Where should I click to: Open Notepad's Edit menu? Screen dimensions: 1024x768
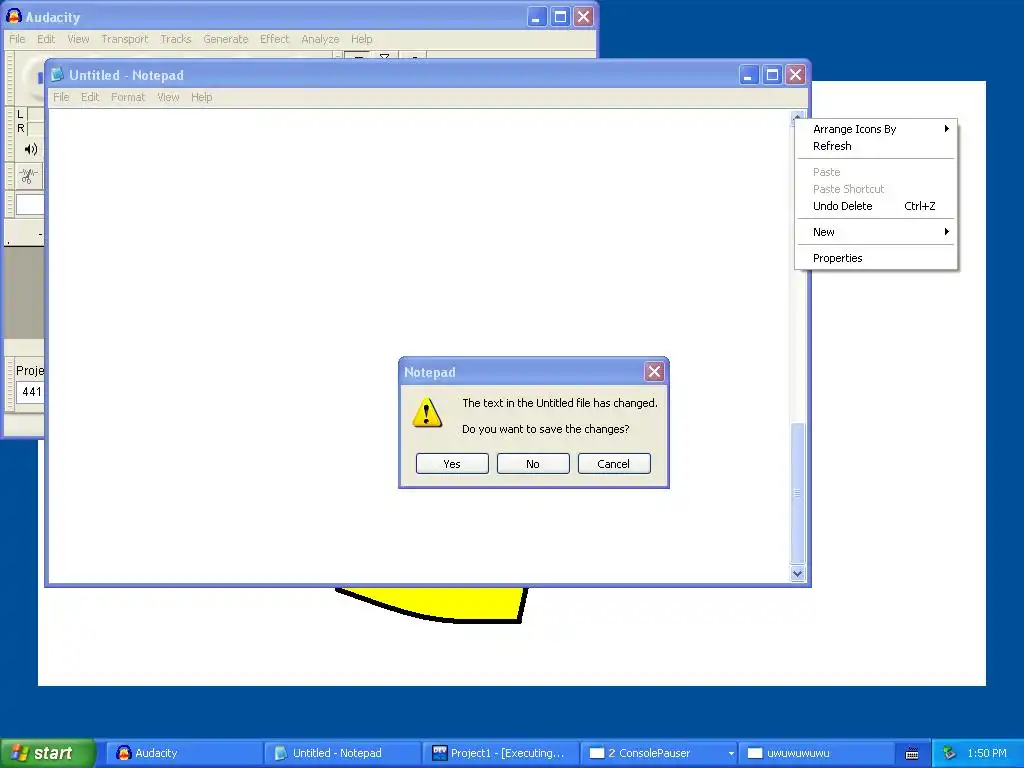90,97
